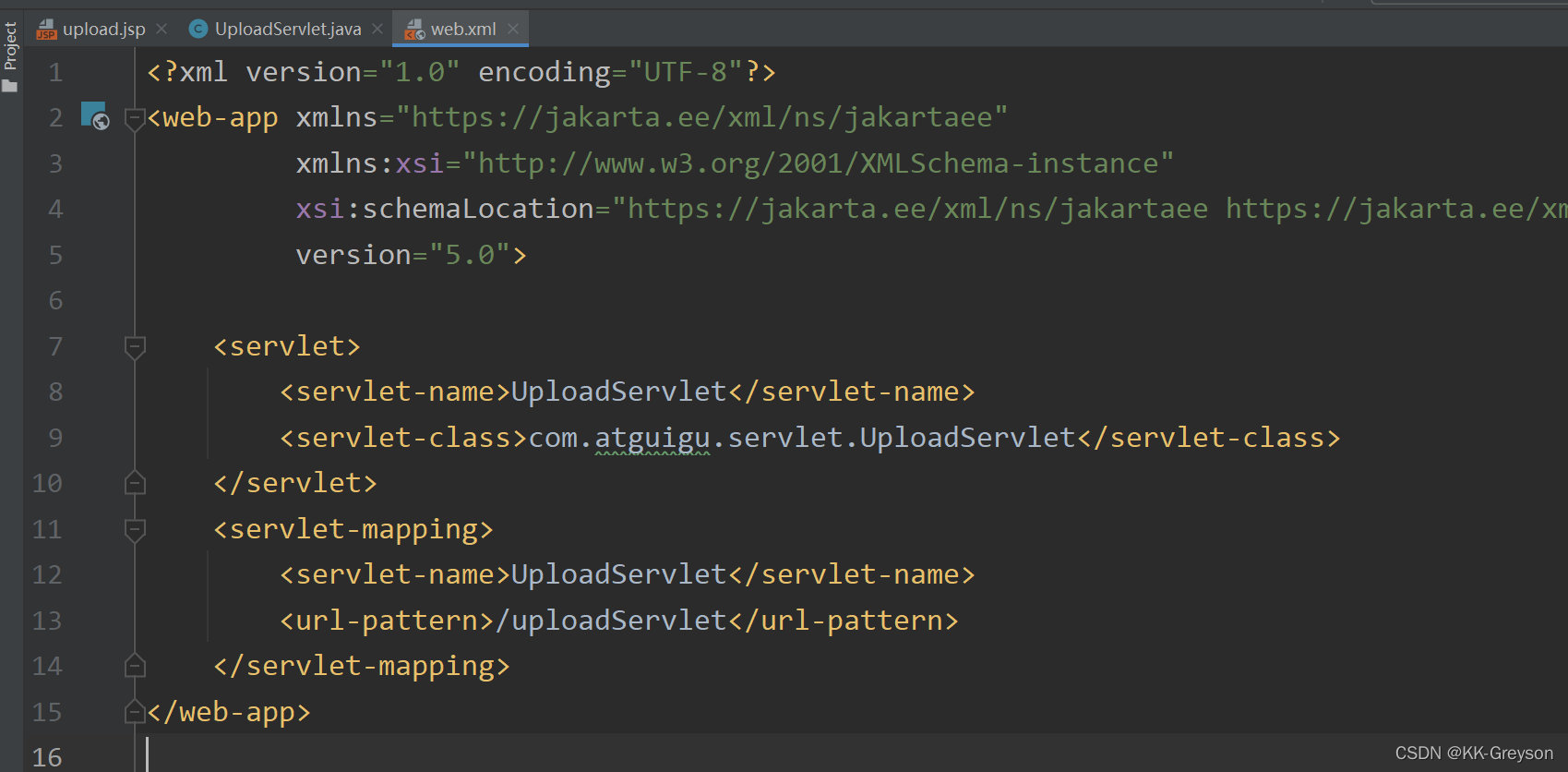Viewport: 1568px width, 772px height.
Task: Collapse the web-app element at line 2
Action: (x=135, y=118)
